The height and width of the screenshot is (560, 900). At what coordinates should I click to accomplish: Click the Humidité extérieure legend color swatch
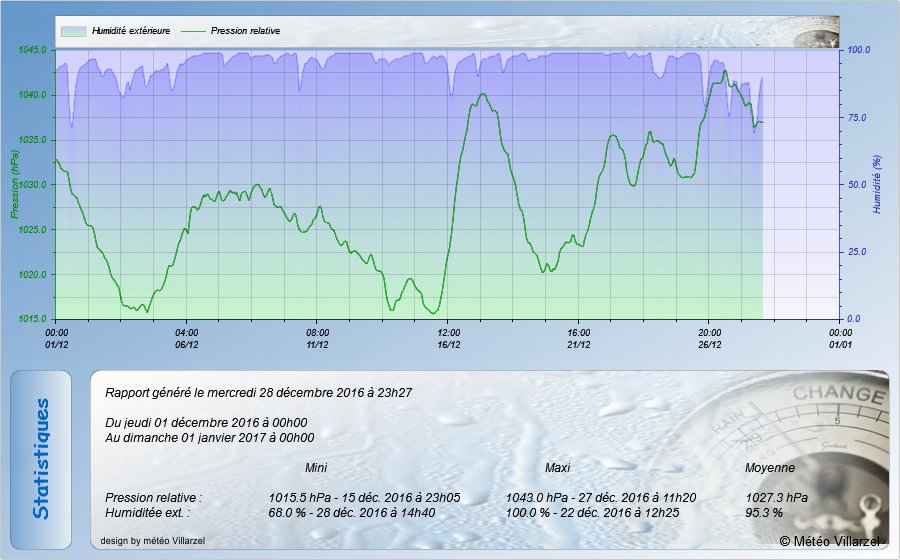coord(73,31)
